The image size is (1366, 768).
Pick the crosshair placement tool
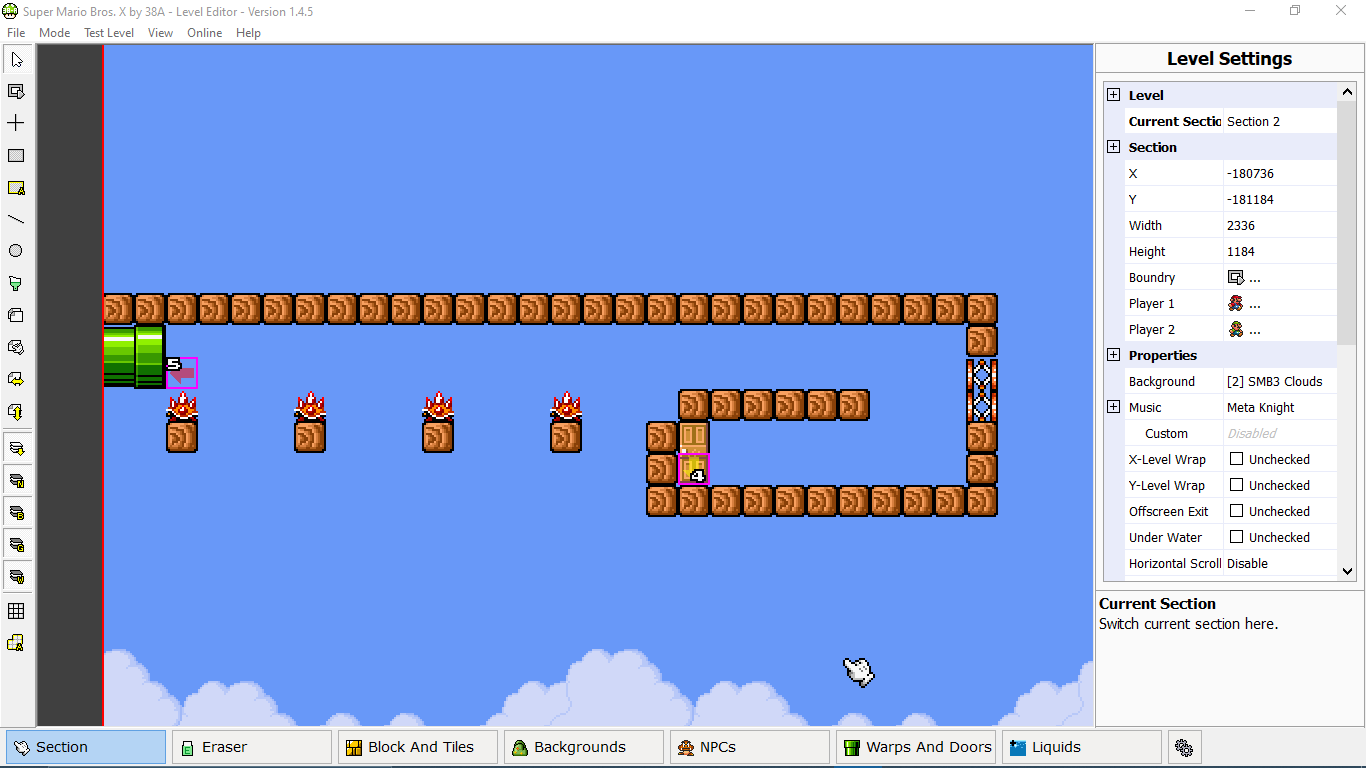[x=16, y=124]
